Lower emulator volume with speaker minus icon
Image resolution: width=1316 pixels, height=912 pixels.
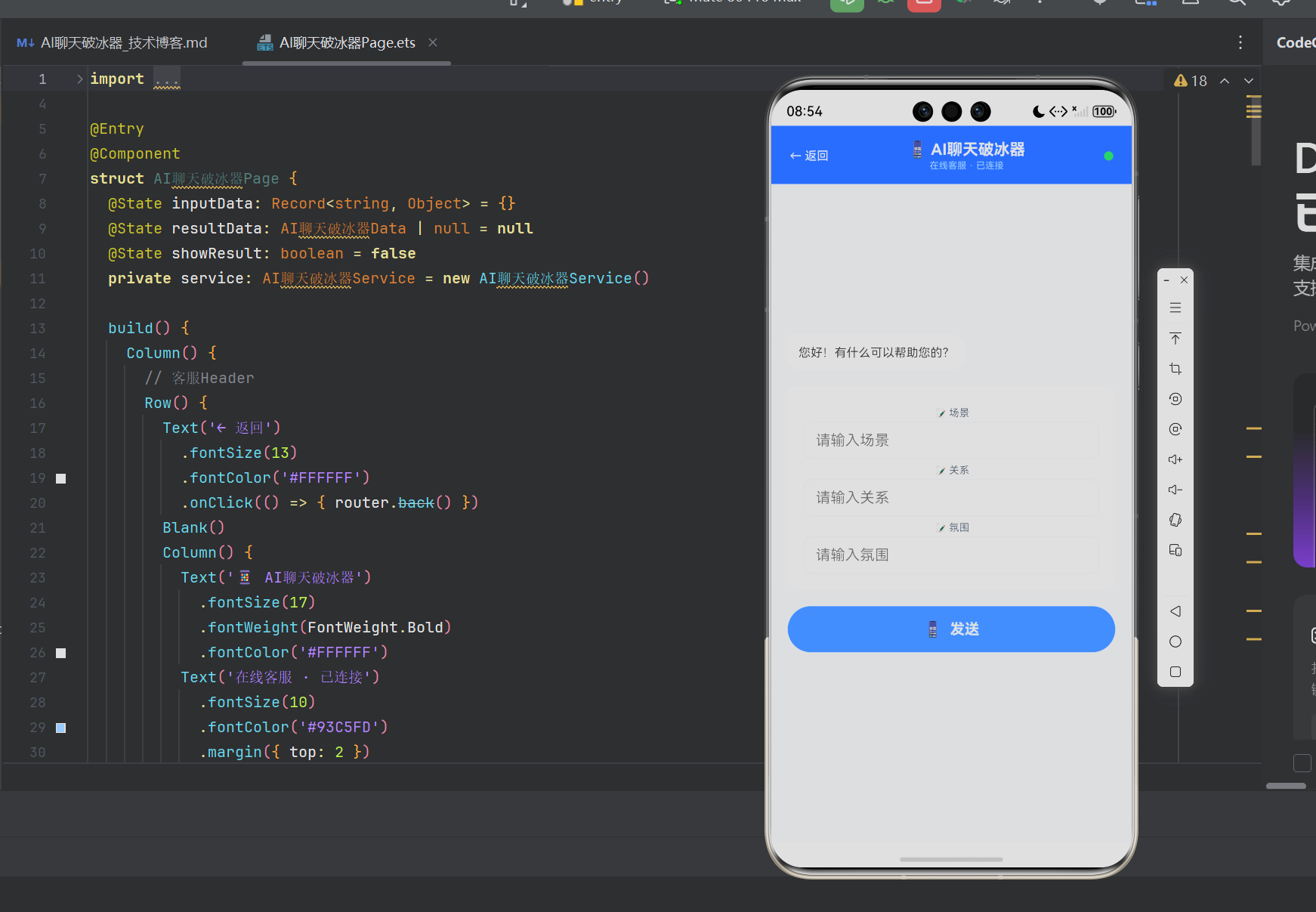[1175, 490]
